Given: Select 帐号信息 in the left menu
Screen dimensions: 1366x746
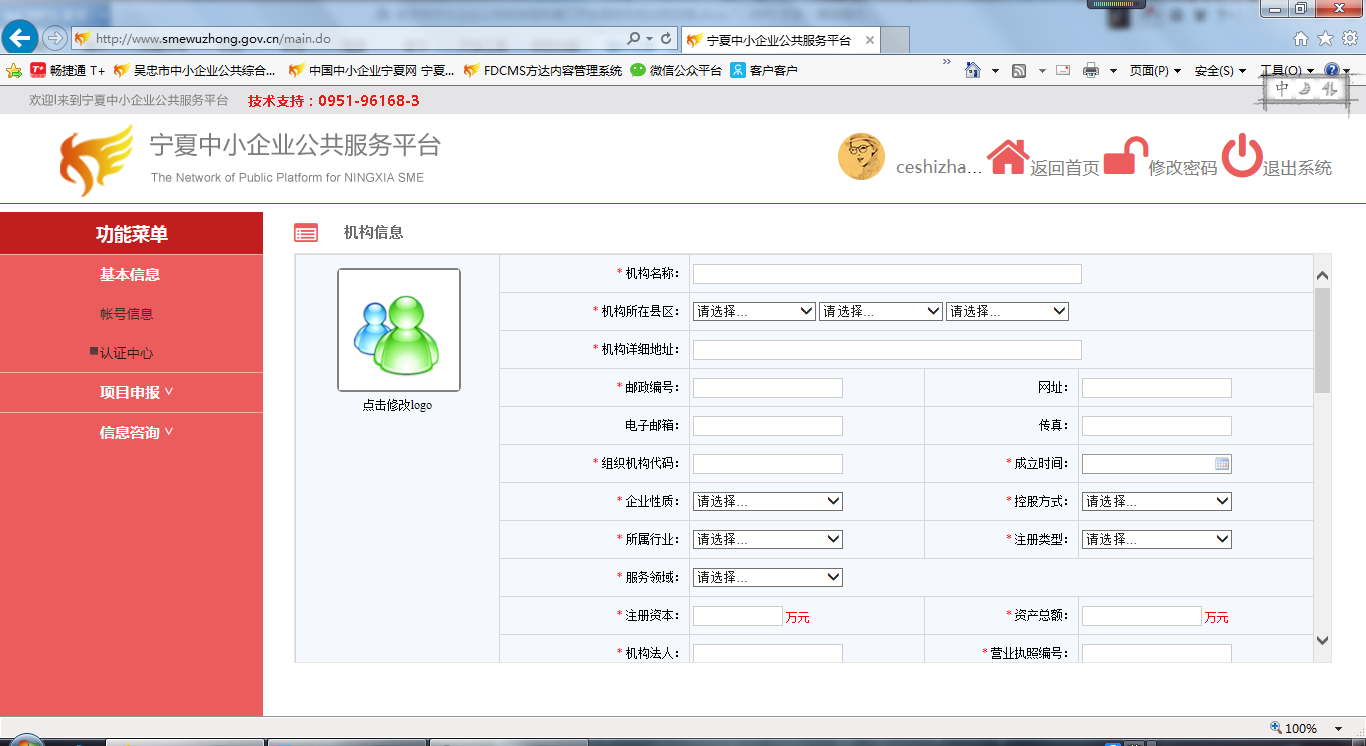Looking at the screenshot, I should point(127,314).
